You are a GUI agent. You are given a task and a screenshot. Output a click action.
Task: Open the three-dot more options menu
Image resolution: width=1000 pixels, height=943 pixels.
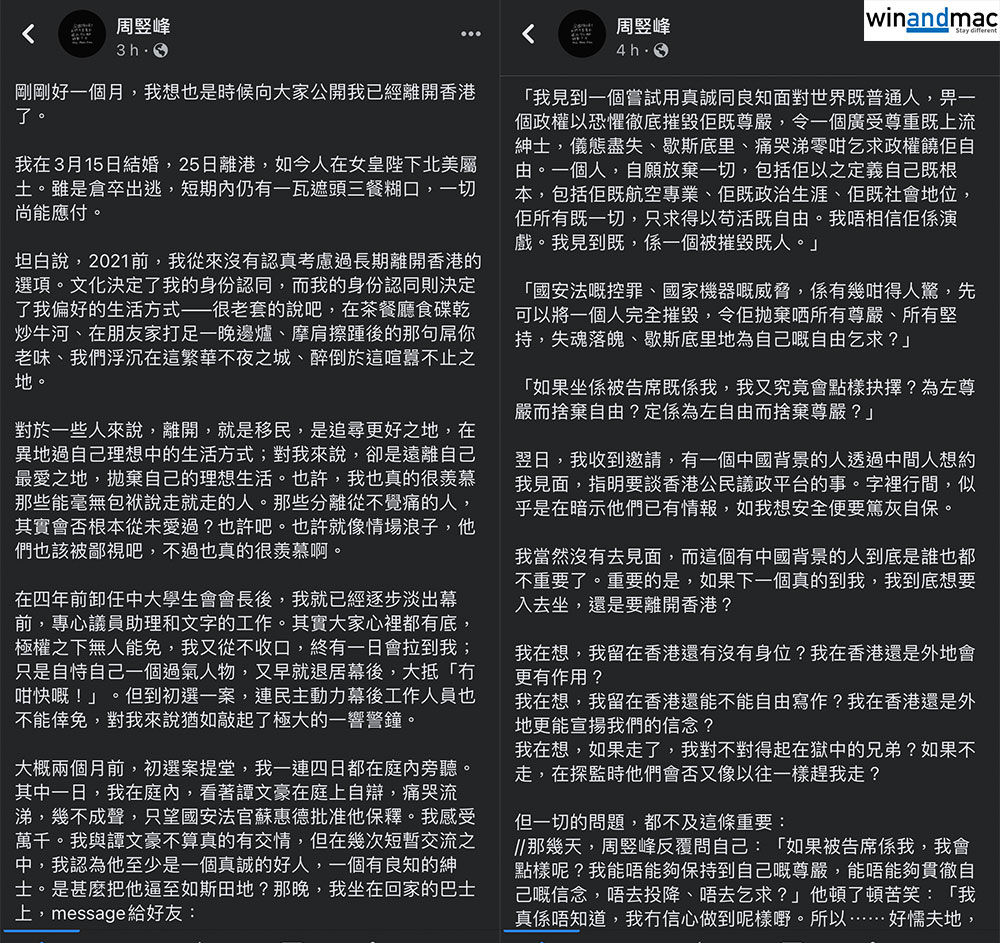tap(471, 34)
